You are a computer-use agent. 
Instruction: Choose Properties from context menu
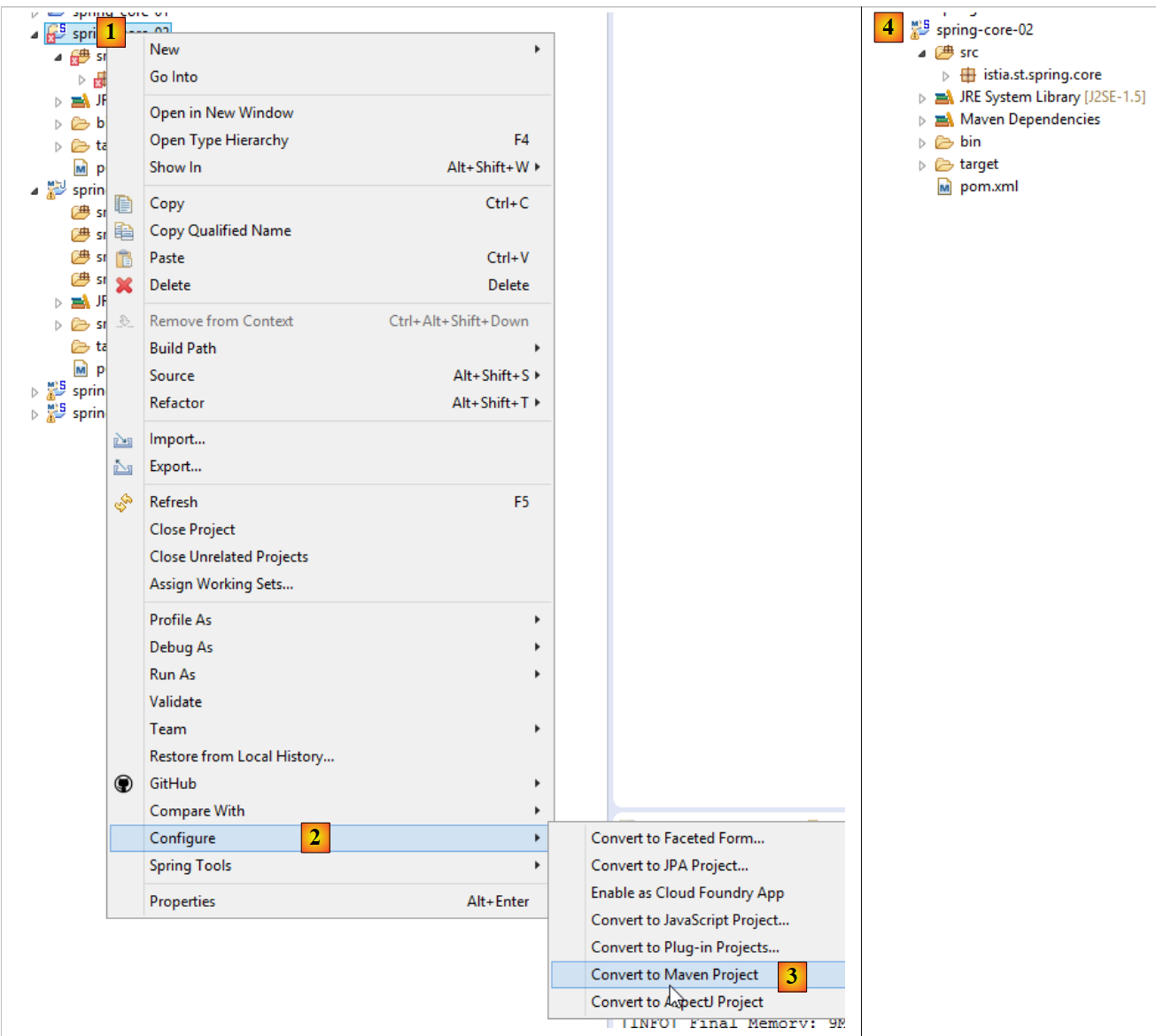182,901
